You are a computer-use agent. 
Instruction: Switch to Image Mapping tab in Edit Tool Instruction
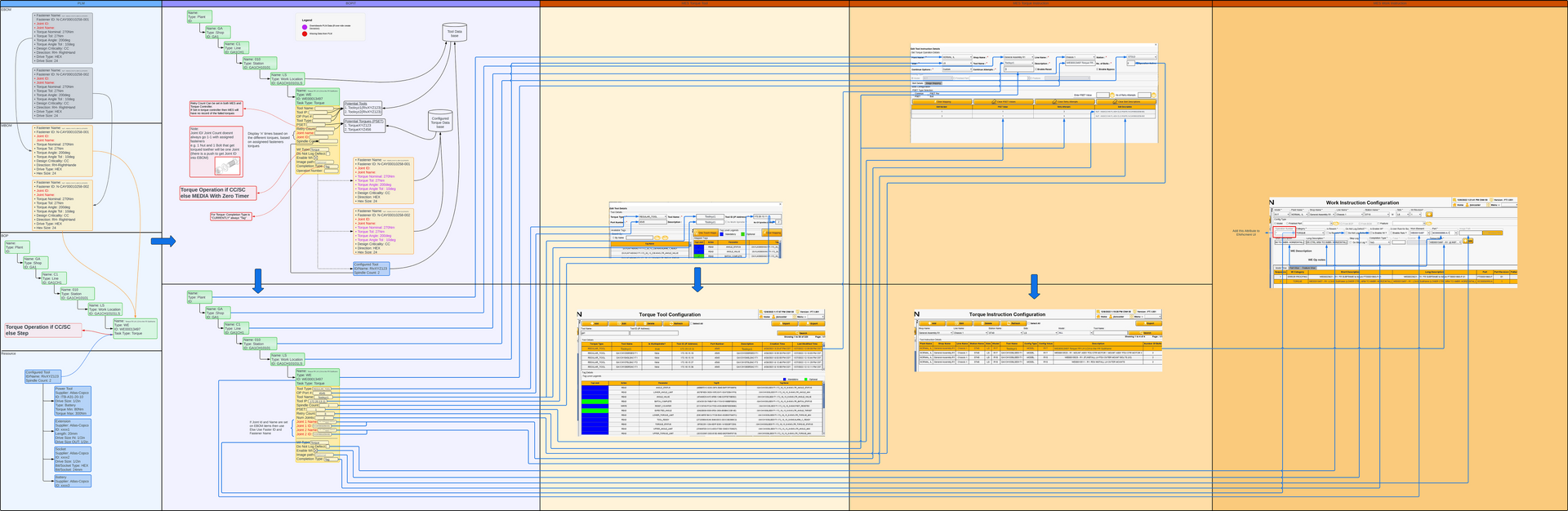pos(933,83)
